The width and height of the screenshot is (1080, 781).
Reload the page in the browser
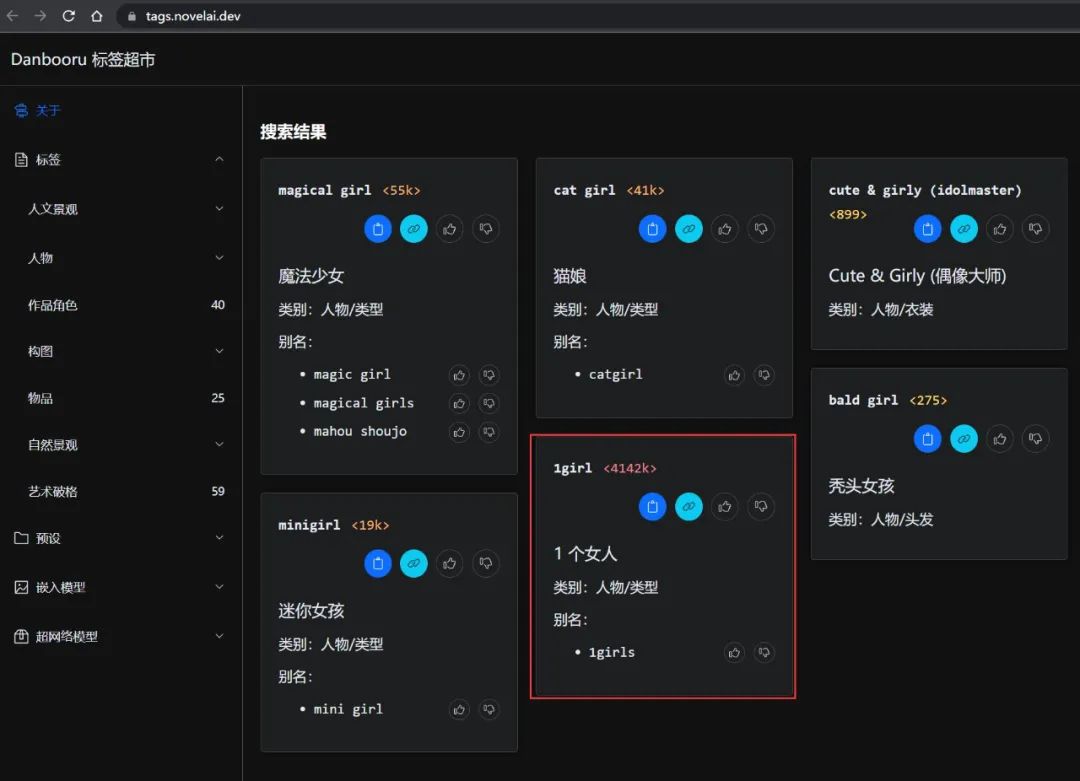coord(68,16)
